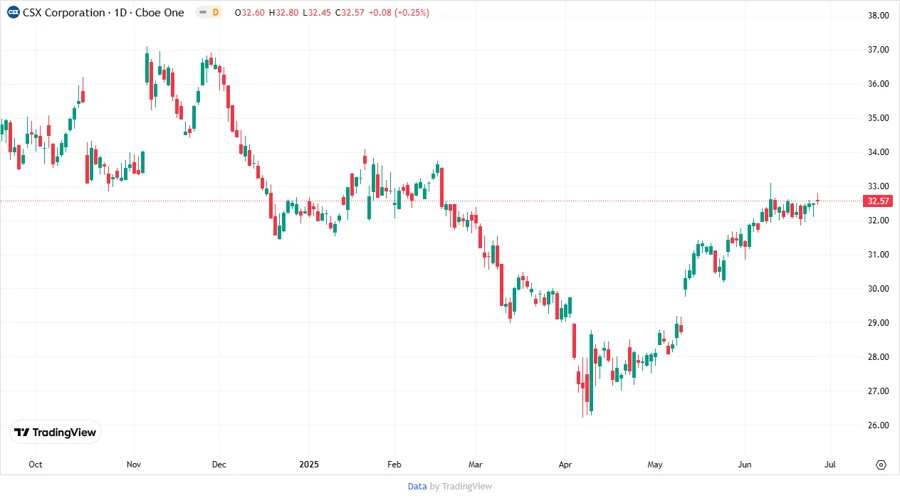This screenshot has height=498, width=900.
Task: Click the gray dash market status icon
Action: 203,12
